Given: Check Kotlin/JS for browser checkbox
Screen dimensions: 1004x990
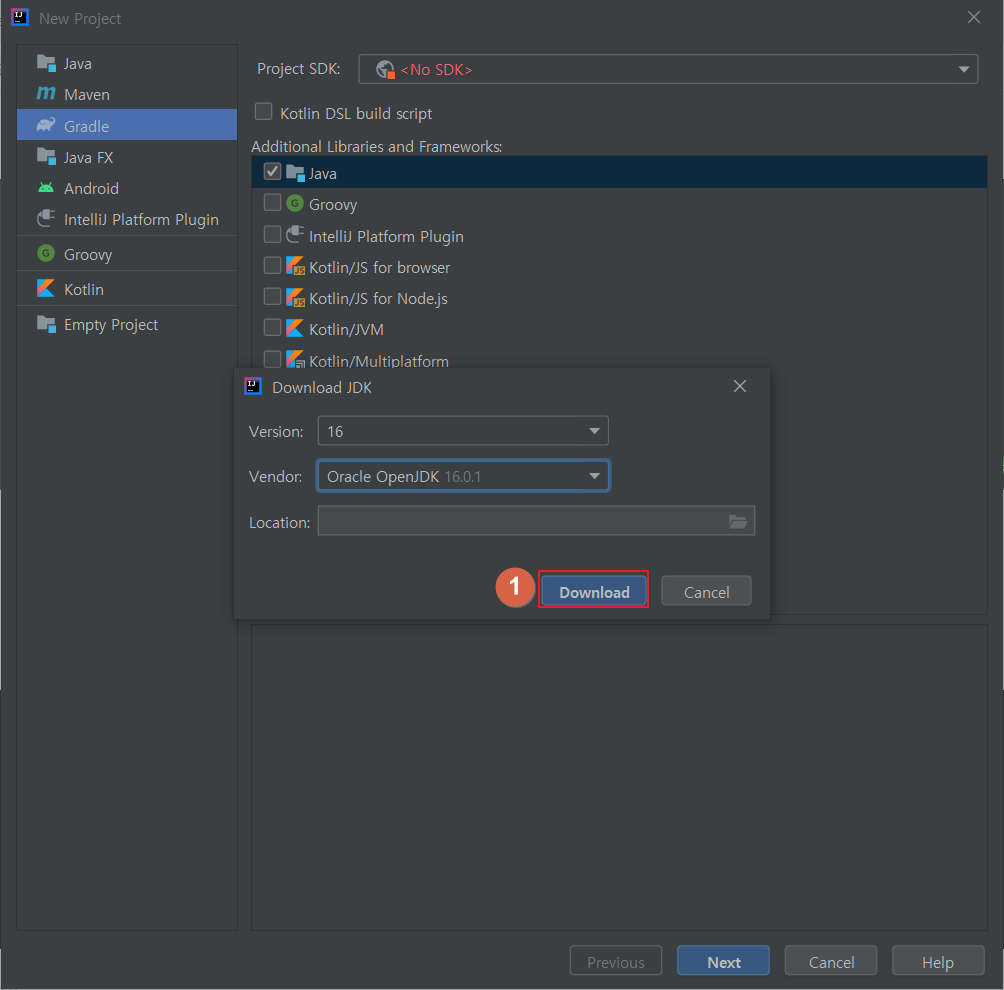Looking at the screenshot, I should click(272, 265).
